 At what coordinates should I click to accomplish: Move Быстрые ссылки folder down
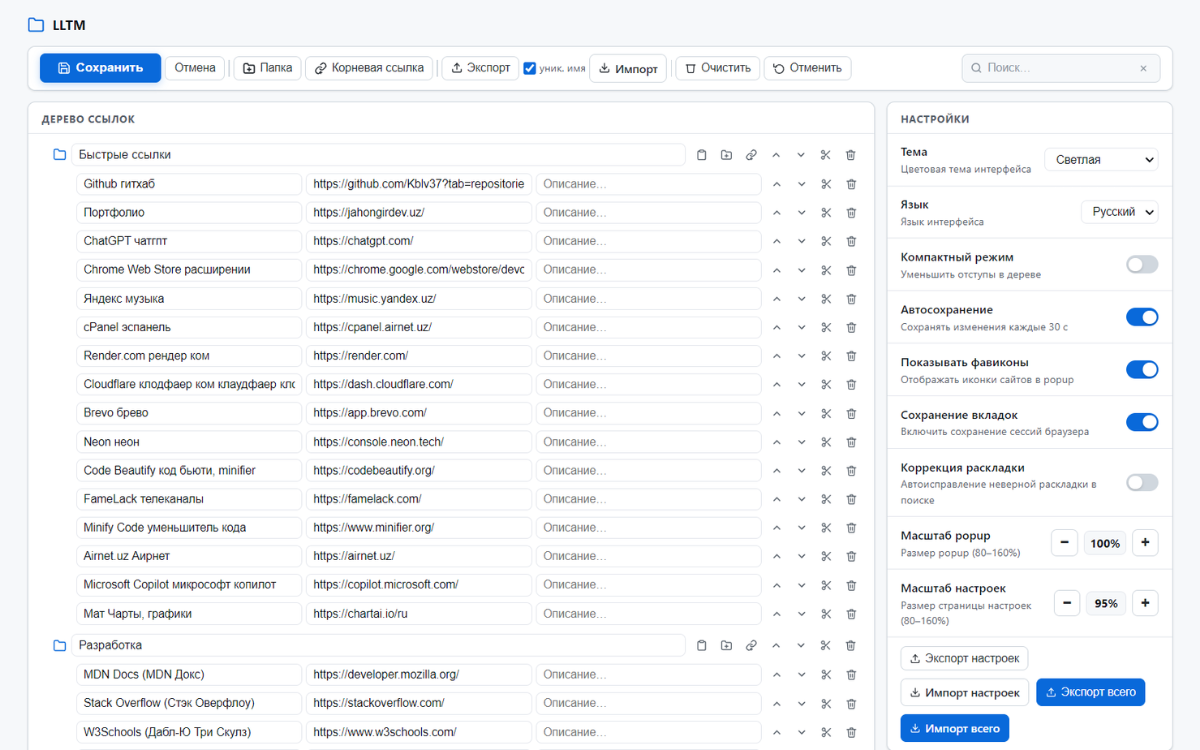click(x=801, y=155)
